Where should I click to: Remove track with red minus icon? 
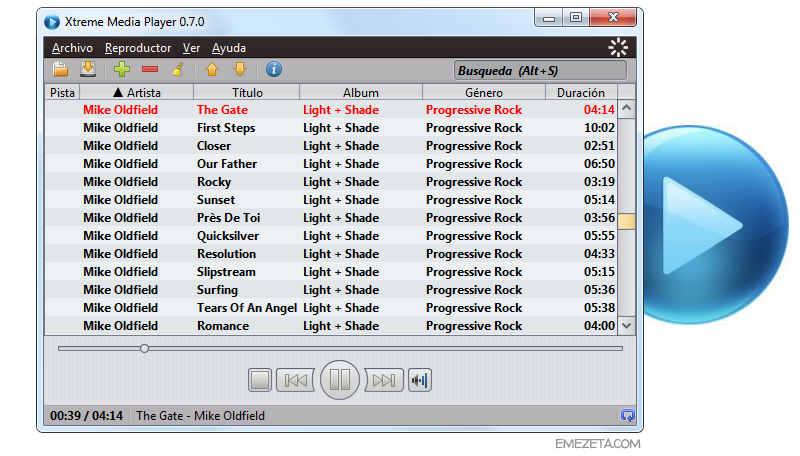(150, 69)
